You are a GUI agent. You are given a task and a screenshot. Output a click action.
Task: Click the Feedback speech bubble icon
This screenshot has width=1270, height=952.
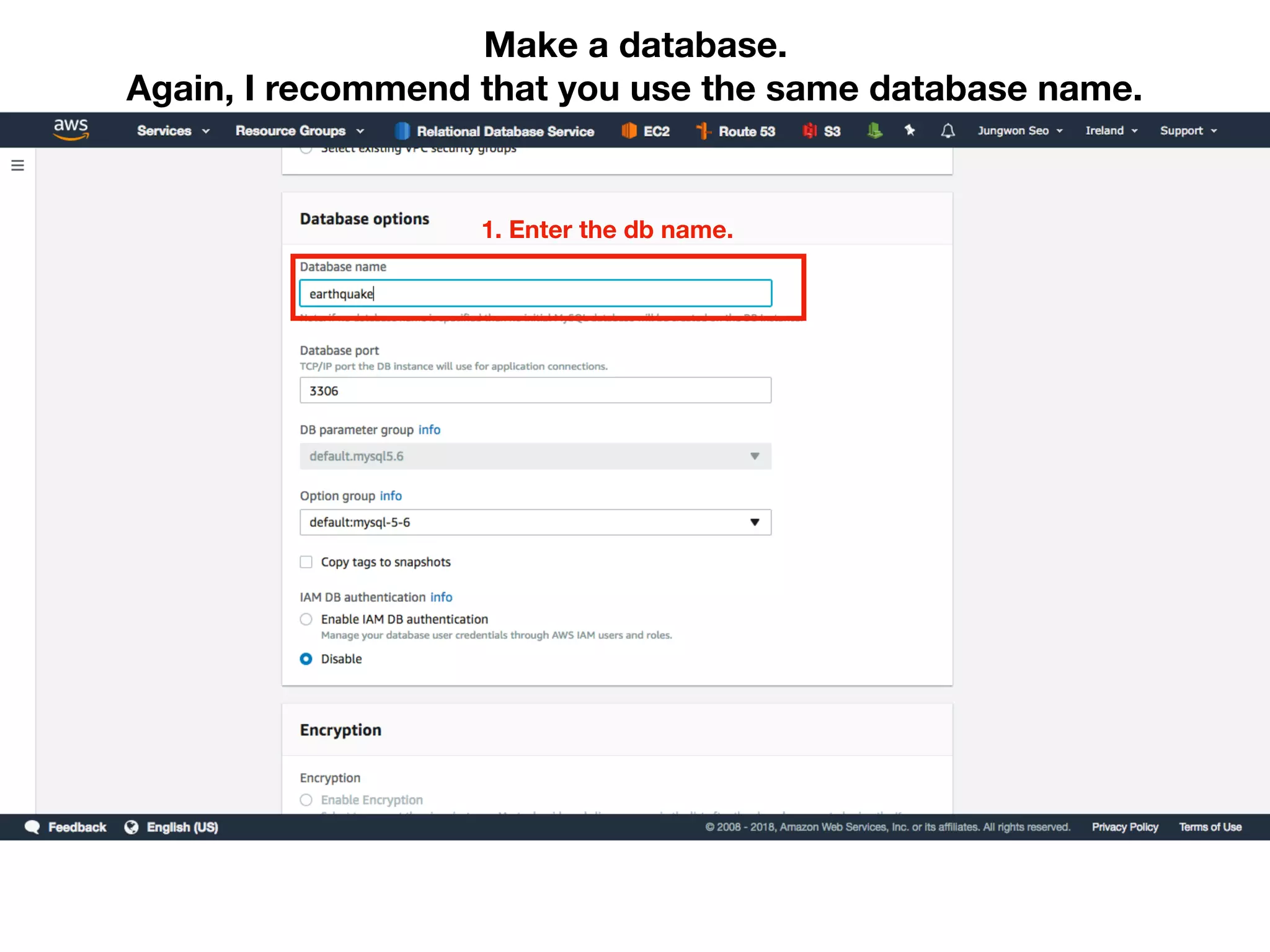click(32, 827)
